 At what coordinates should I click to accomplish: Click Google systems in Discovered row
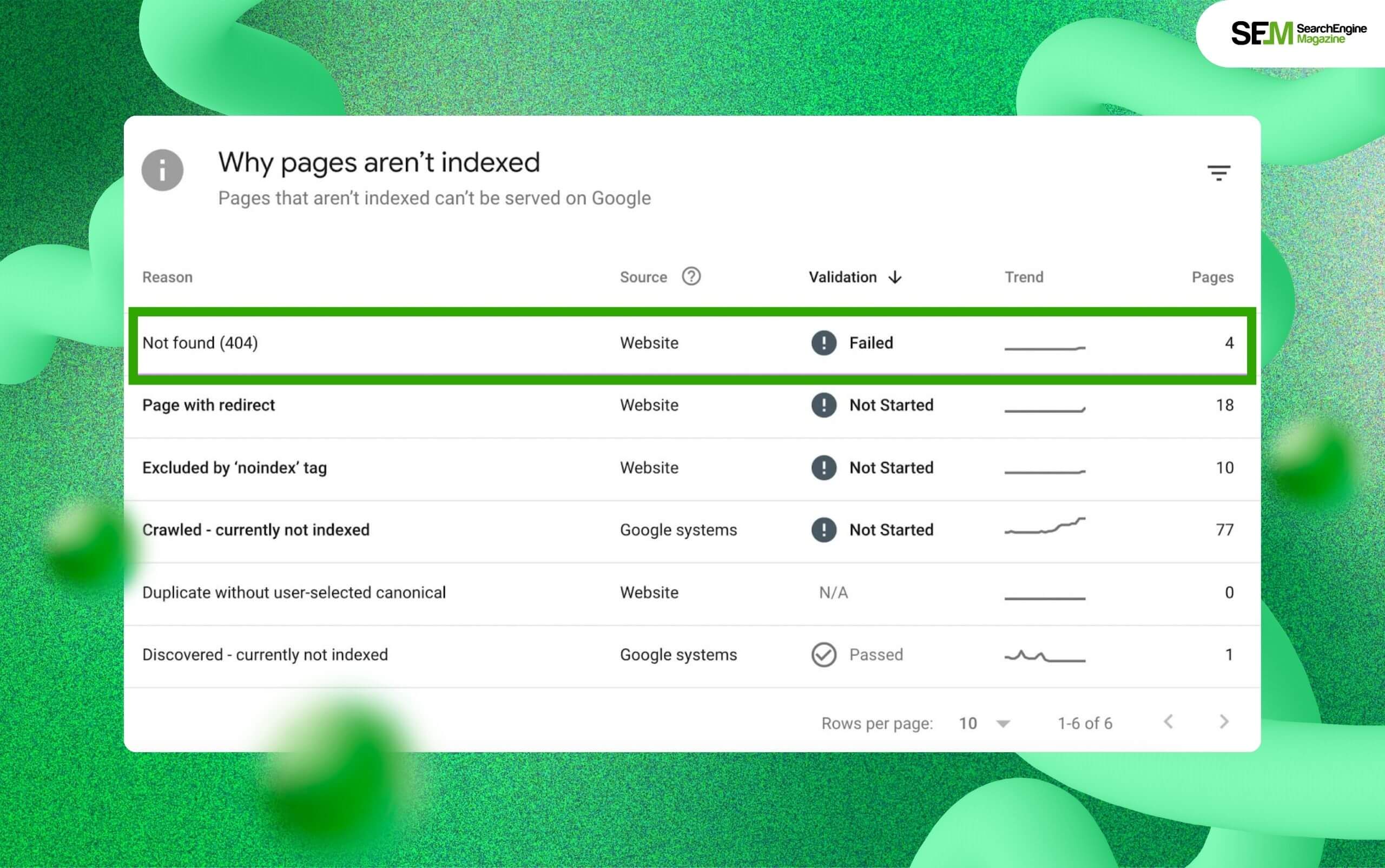tap(678, 655)
